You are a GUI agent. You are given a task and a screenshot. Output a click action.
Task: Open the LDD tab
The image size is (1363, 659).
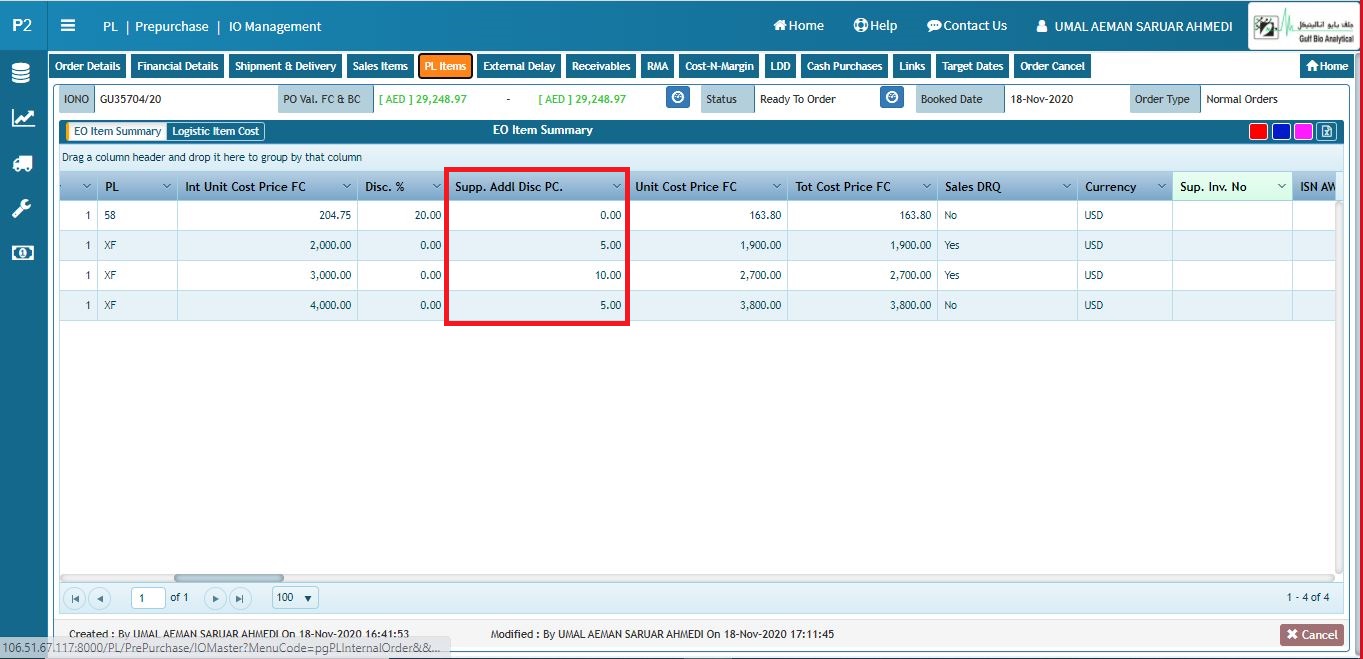click(780, 66)
